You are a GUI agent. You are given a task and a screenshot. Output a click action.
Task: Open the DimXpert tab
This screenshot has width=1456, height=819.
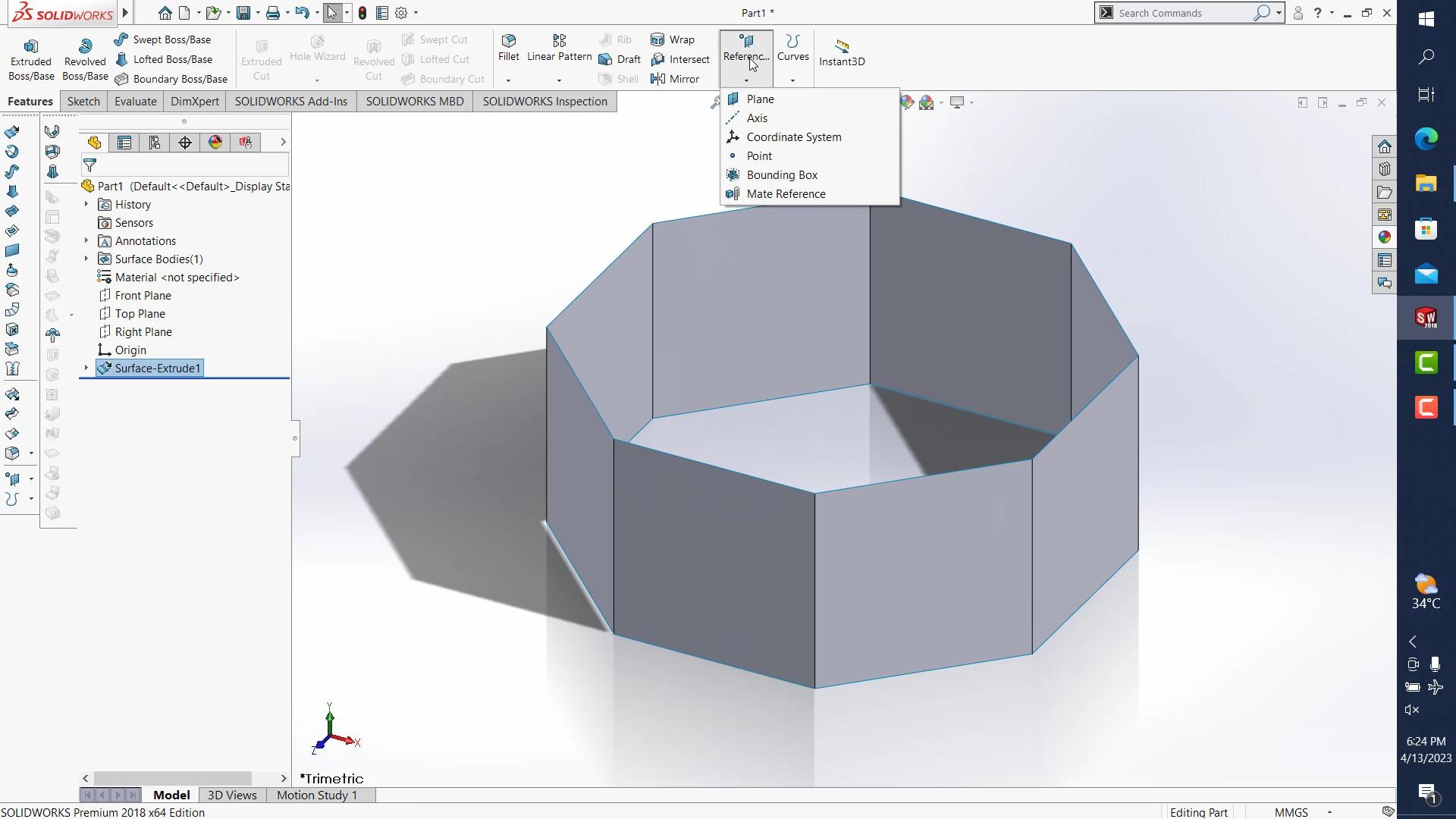tap(195, 102)
